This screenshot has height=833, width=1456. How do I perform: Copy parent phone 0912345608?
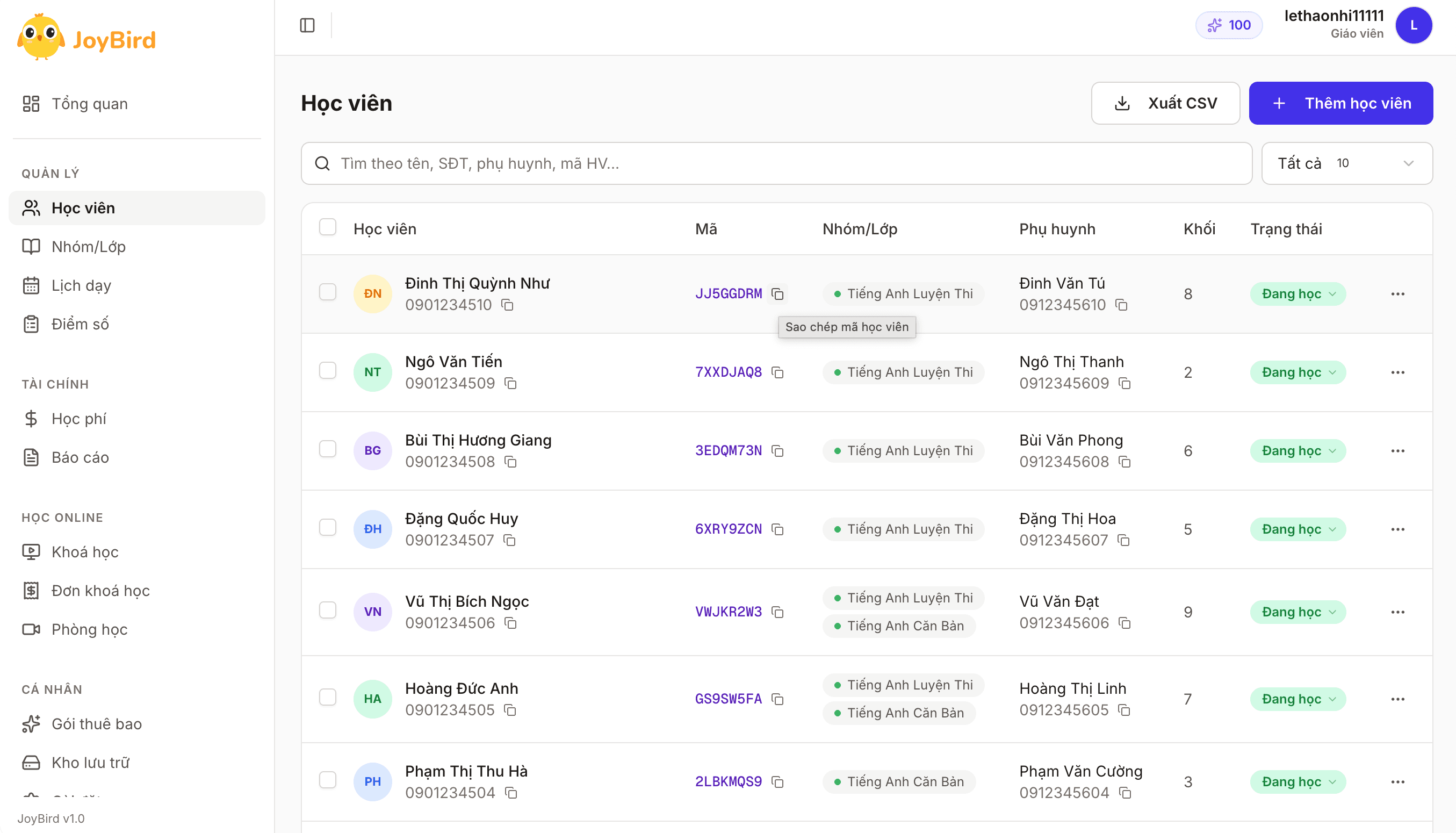pyautogui.click(x=1125, y=462)
